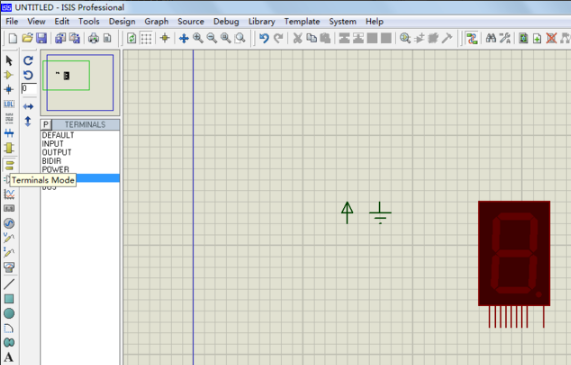Switch to Tape Recorder Mode
The height and width of the screenshot is (365, 571).
coord(9,209)
